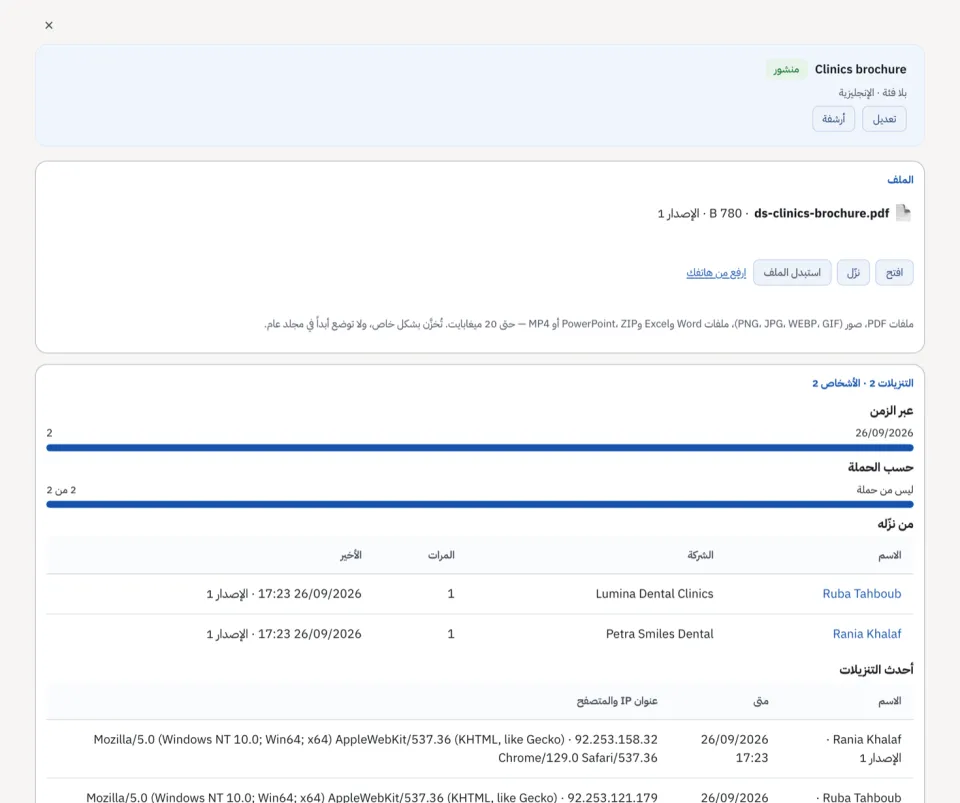
Task: Click the تعديل (edit) button
Action: pos(884,119)
